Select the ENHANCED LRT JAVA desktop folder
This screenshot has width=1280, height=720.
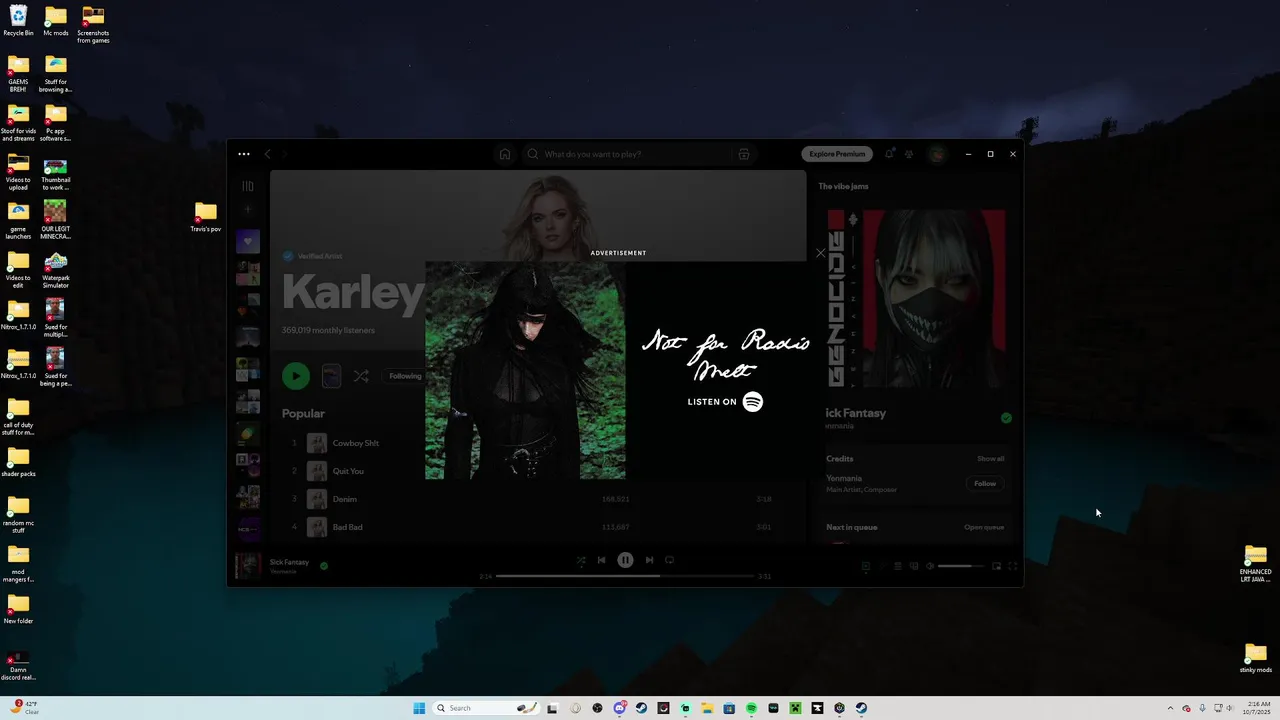click(1256, 564)
